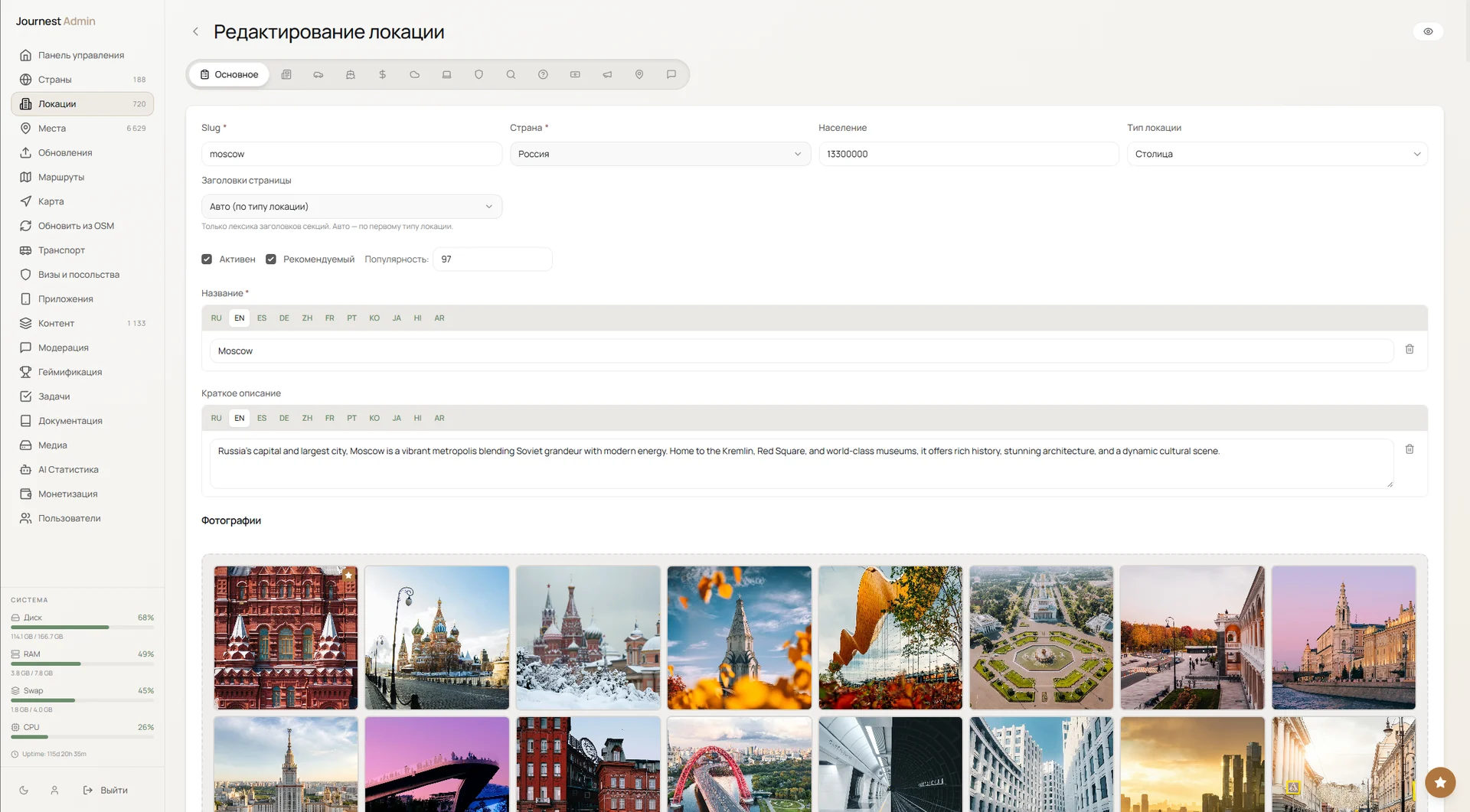
Task: Open the ship icon tab
Action: tap(351, 74)
